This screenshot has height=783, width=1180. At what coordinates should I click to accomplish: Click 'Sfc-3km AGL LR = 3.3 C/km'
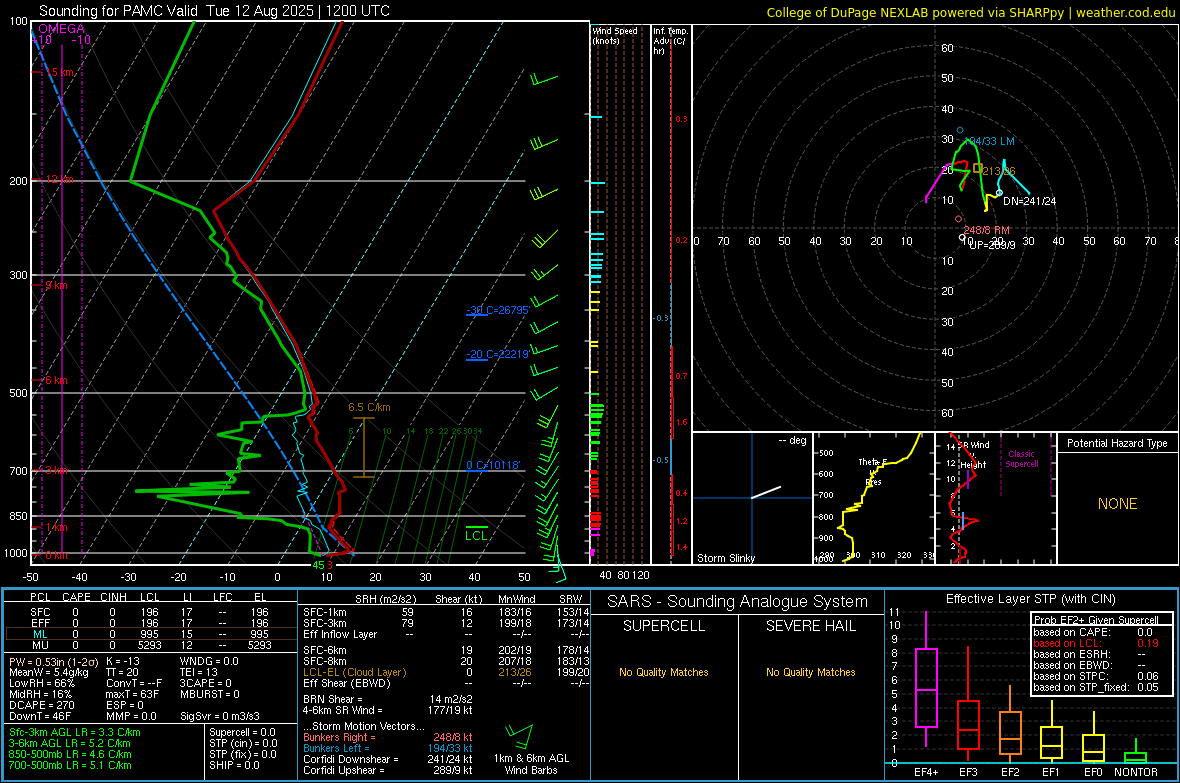75,732
